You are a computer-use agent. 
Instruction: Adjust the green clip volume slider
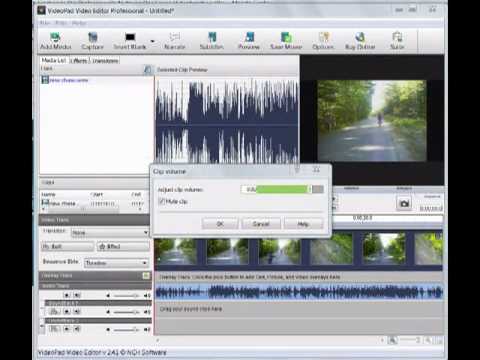click(282, 189)
